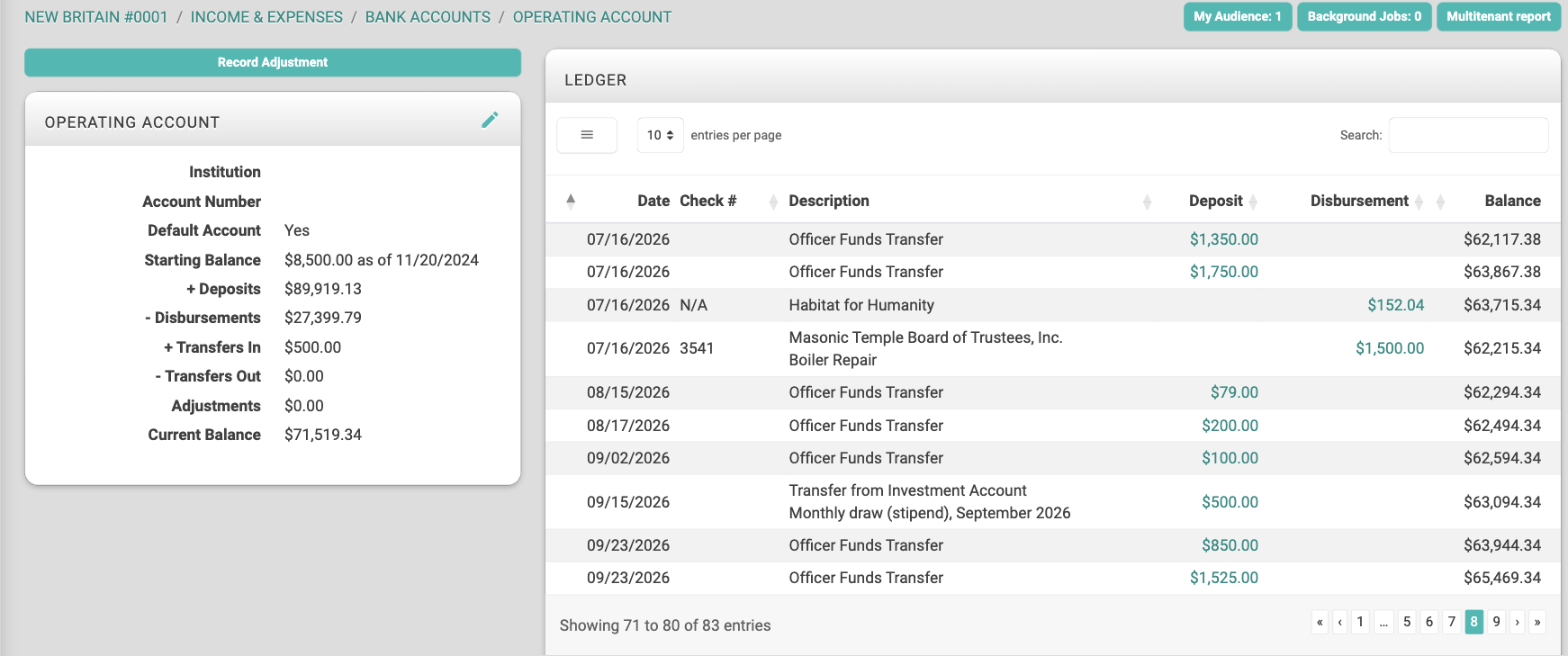Open the ledger column menu (hamburger icon)
This screenshot has width=1568, height=656.
[587, 135]
